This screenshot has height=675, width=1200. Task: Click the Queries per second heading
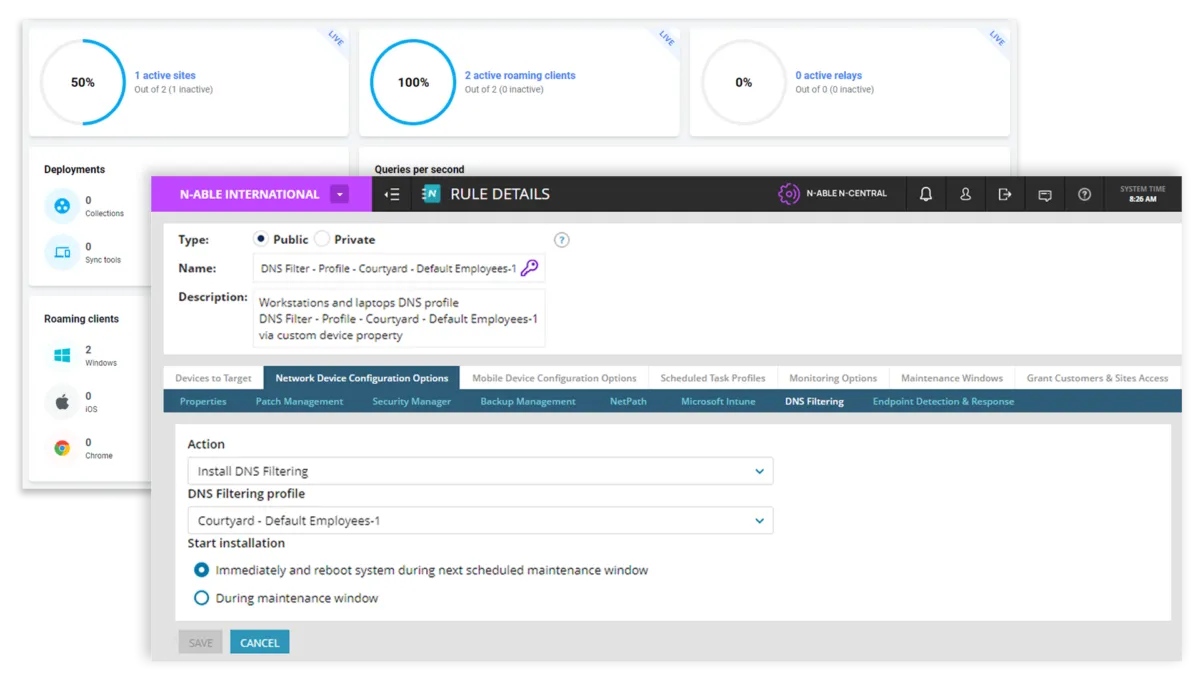pos(419,169)
